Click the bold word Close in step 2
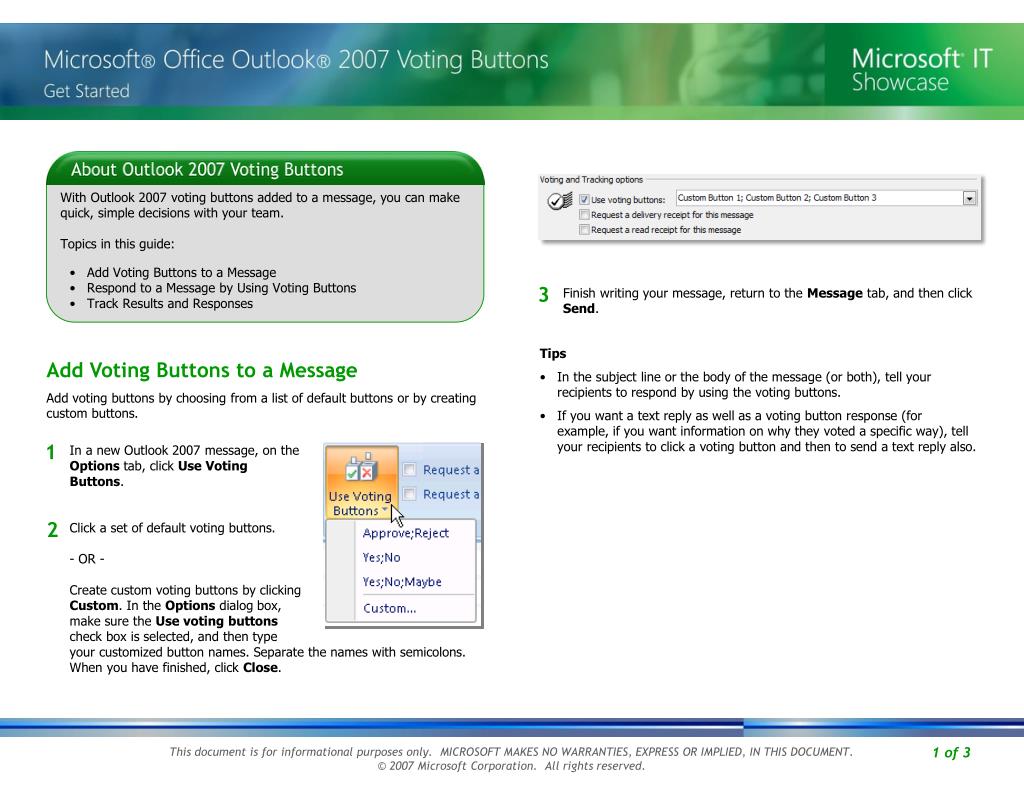1024x791 pixels. point(261,668)
